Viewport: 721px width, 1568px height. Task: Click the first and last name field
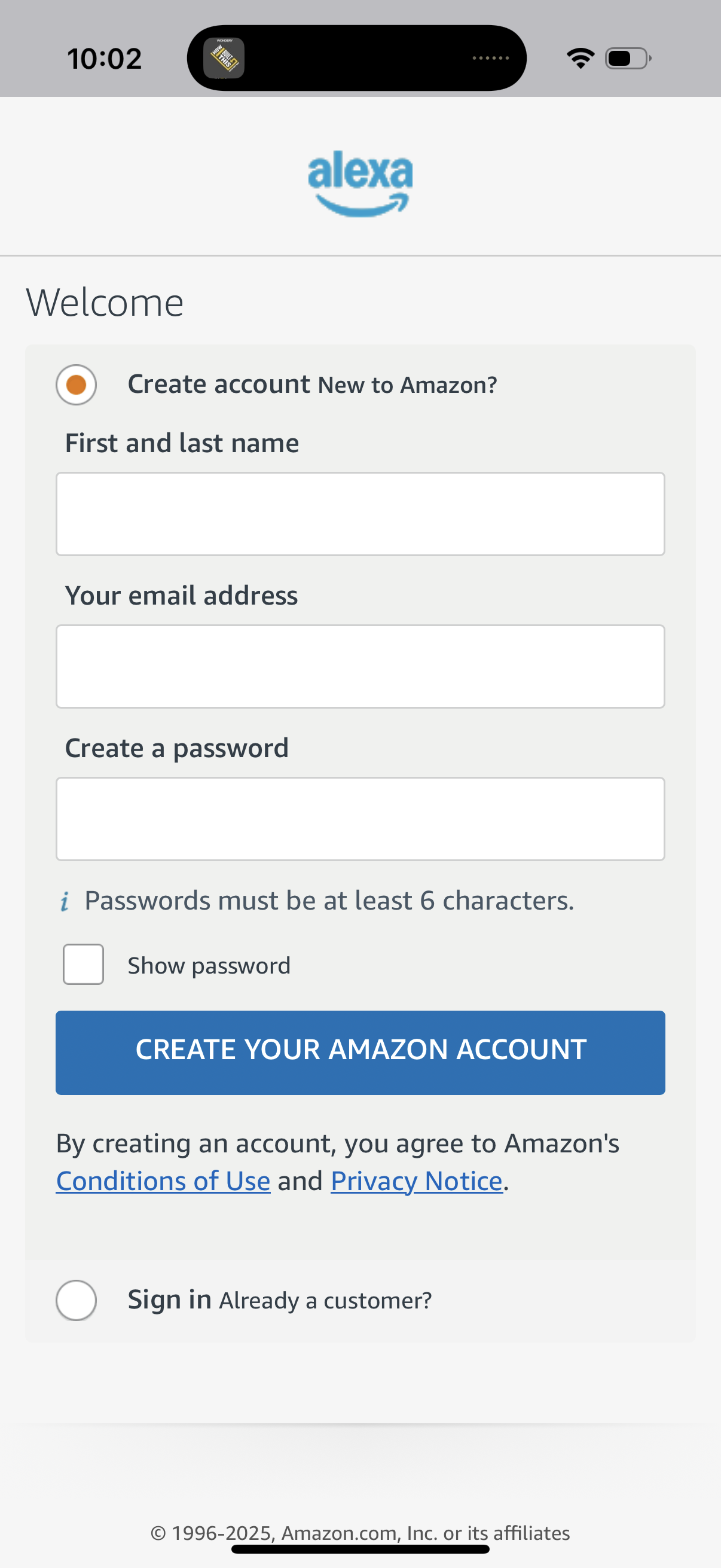(360, 513)
